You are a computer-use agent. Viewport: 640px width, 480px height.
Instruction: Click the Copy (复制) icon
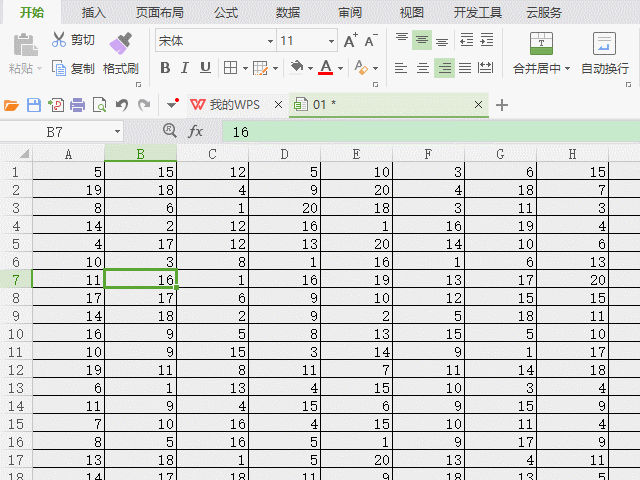[59, 69]
